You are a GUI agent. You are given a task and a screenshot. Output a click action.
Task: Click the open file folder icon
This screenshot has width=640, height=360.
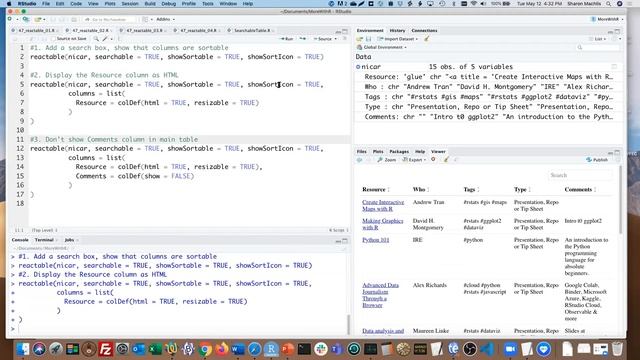coord(38,19)
